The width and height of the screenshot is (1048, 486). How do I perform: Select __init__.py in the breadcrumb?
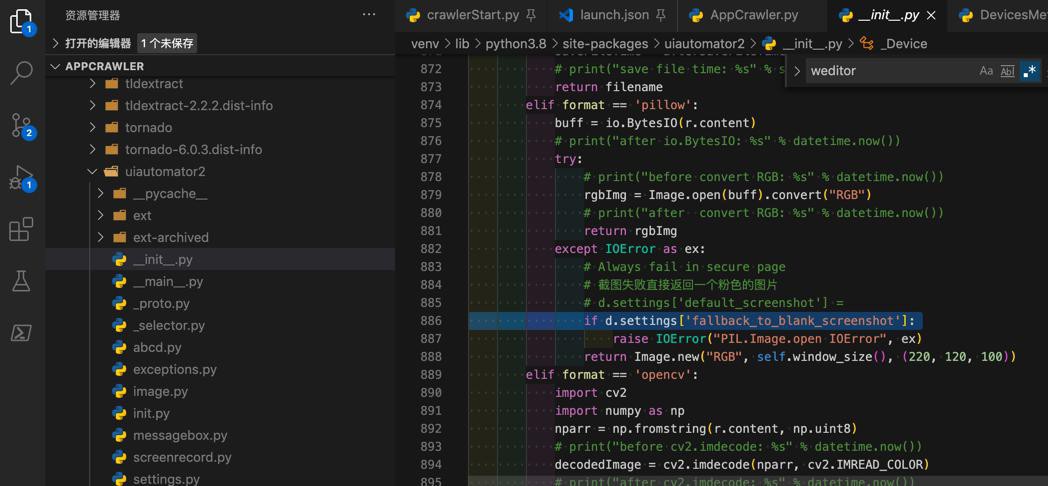point(803,43)
